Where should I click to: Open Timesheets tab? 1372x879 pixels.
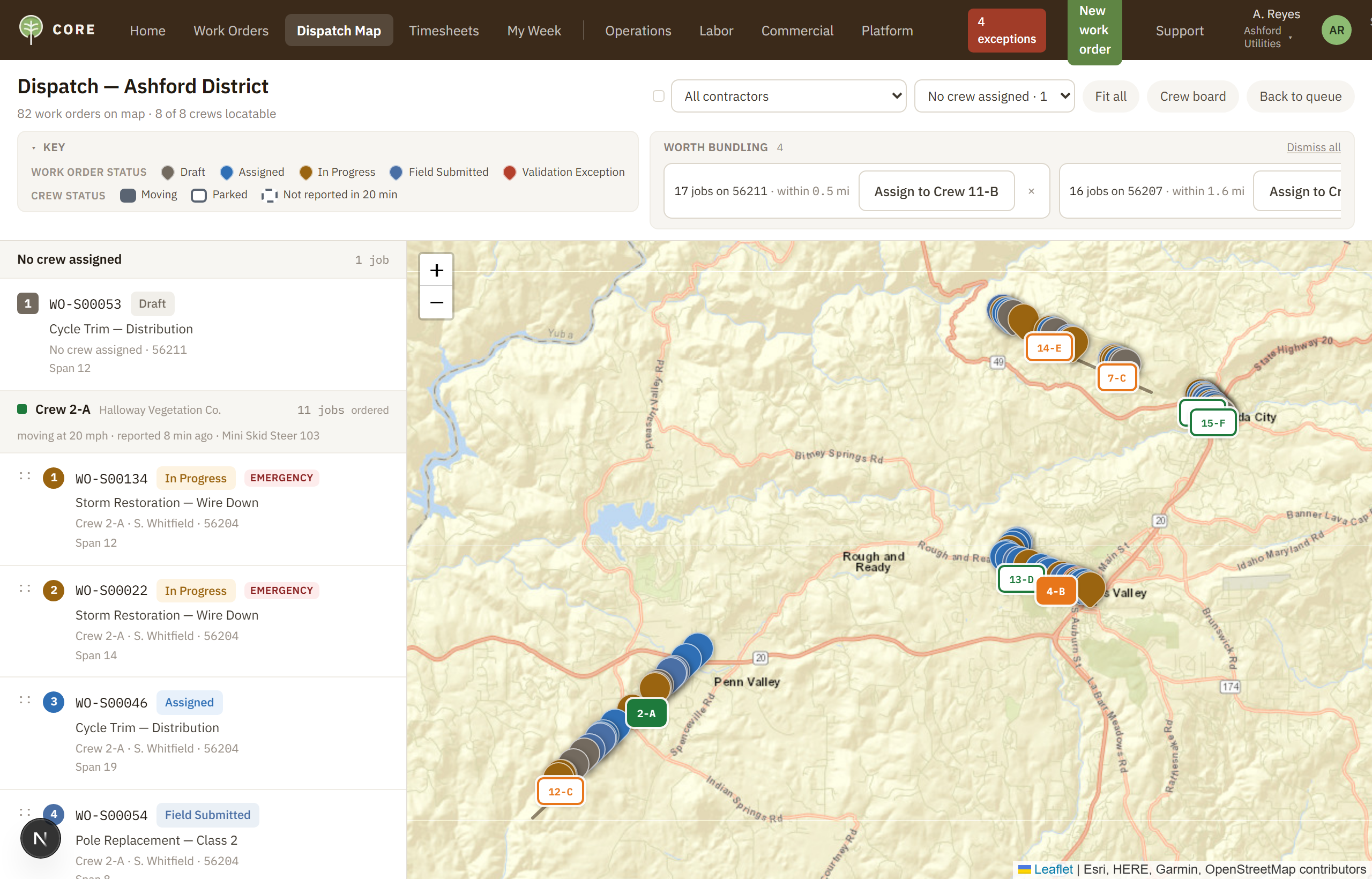[444, 30]
